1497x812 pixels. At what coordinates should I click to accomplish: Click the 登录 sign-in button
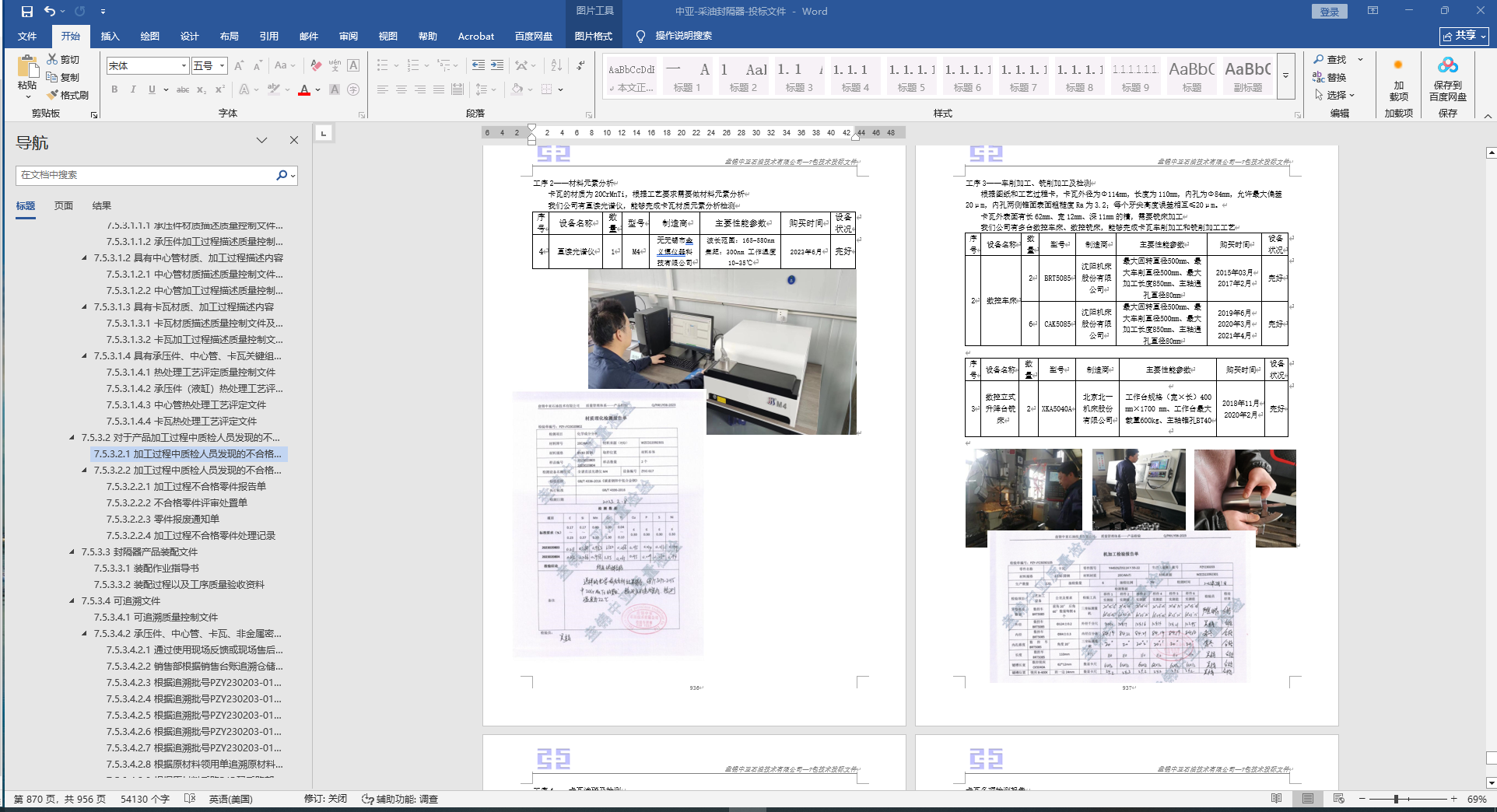point(1330,12)
